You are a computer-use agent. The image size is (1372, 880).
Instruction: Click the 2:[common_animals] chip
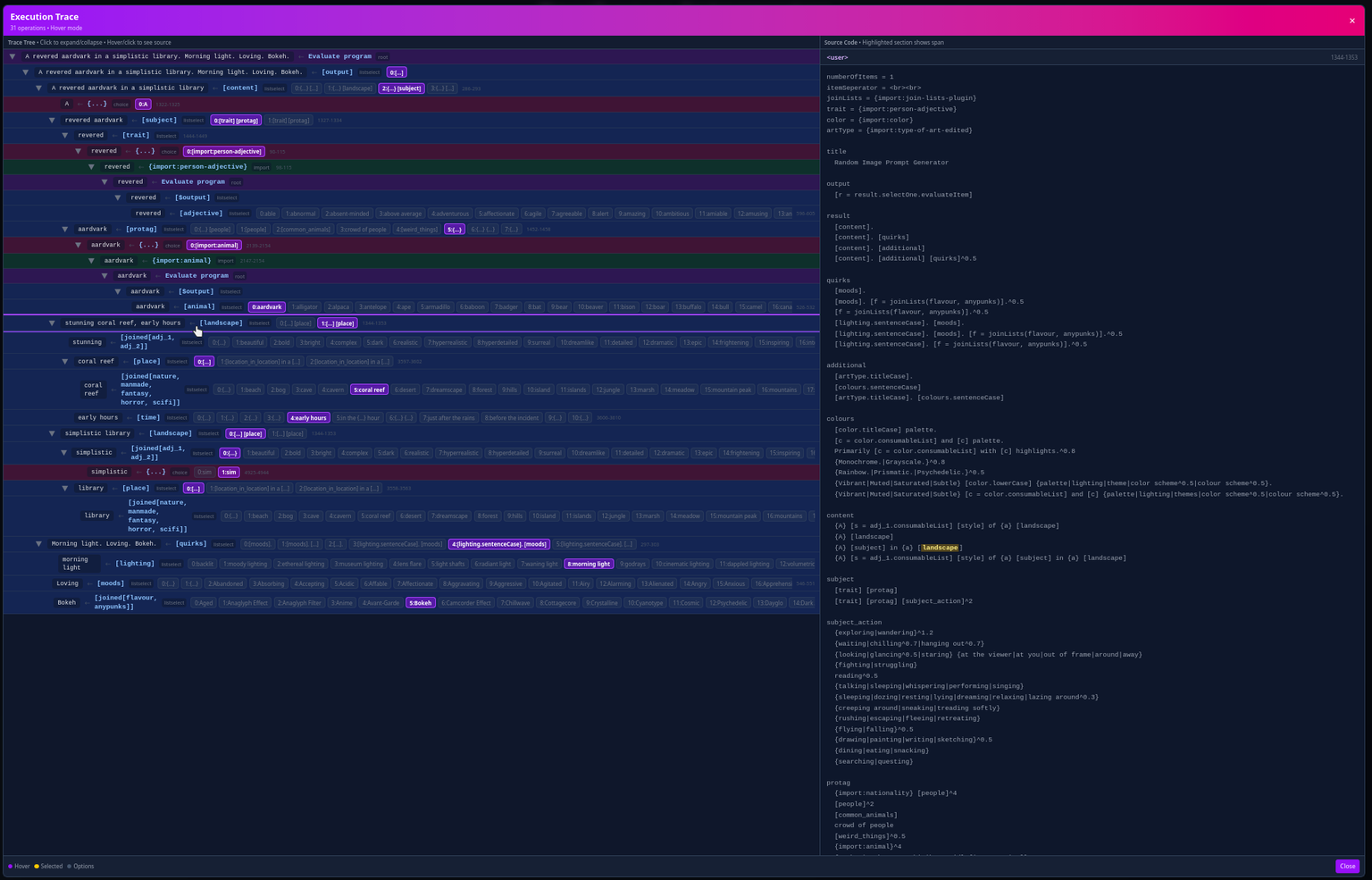[304, 230]
